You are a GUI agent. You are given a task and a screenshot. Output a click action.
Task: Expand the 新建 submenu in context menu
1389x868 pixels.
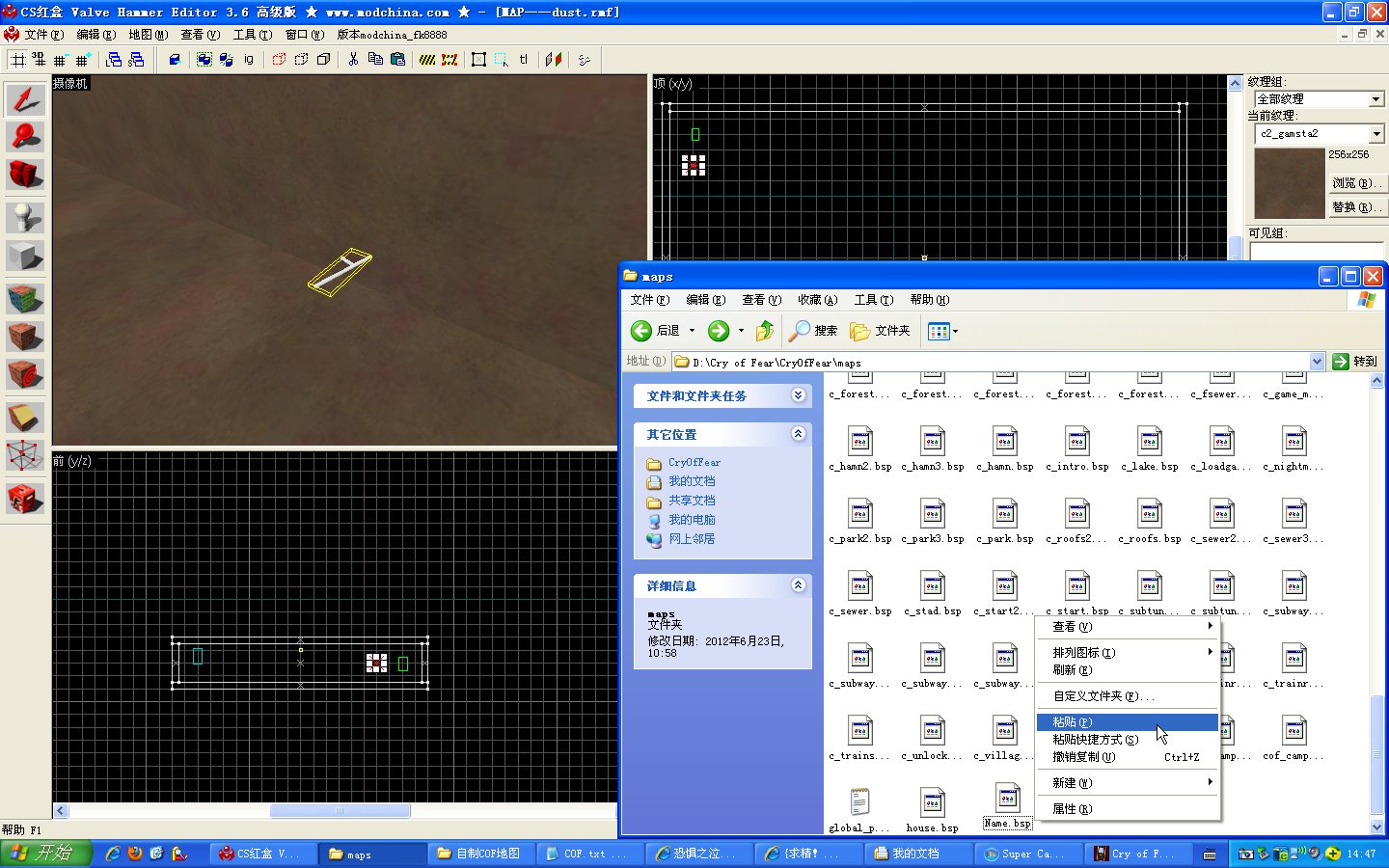(x=1128, y=783)
